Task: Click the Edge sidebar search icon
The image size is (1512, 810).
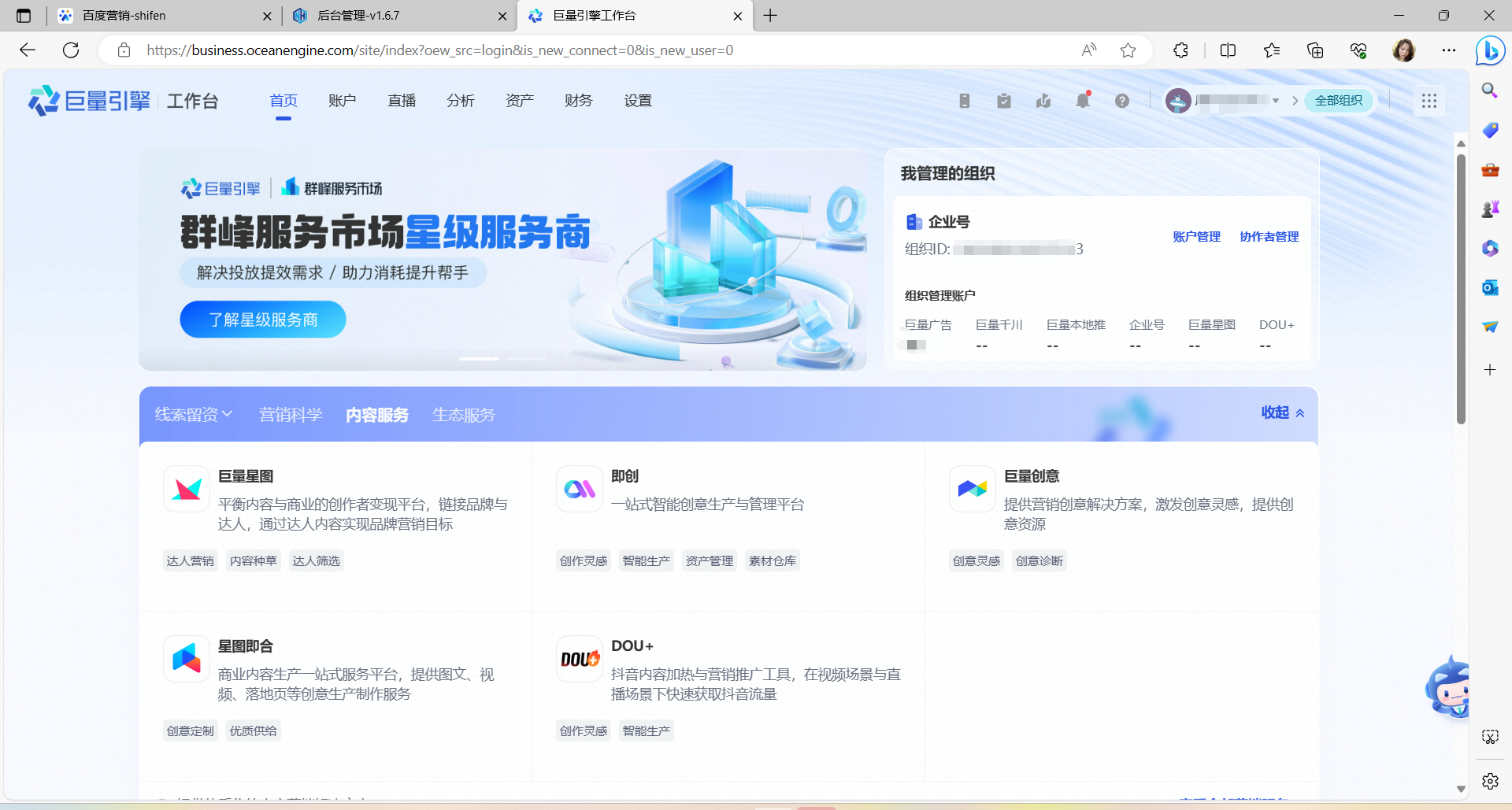Action: 1490,91
